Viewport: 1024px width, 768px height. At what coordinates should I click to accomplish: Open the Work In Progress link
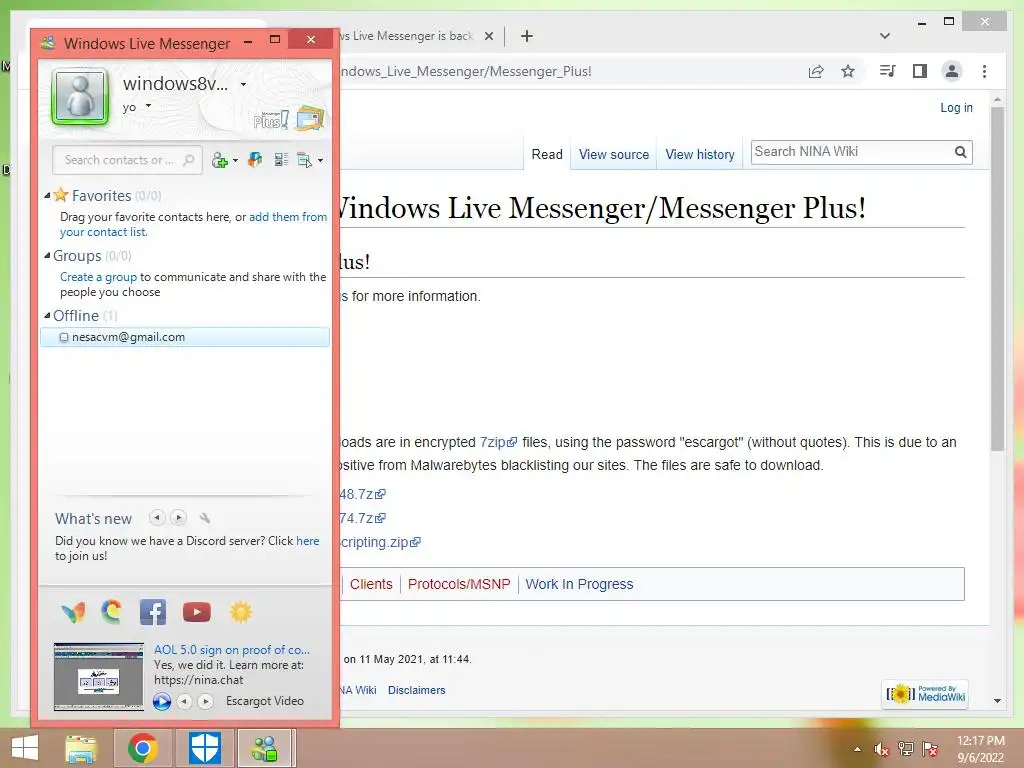pyautogui.click(x=579, y=584)
